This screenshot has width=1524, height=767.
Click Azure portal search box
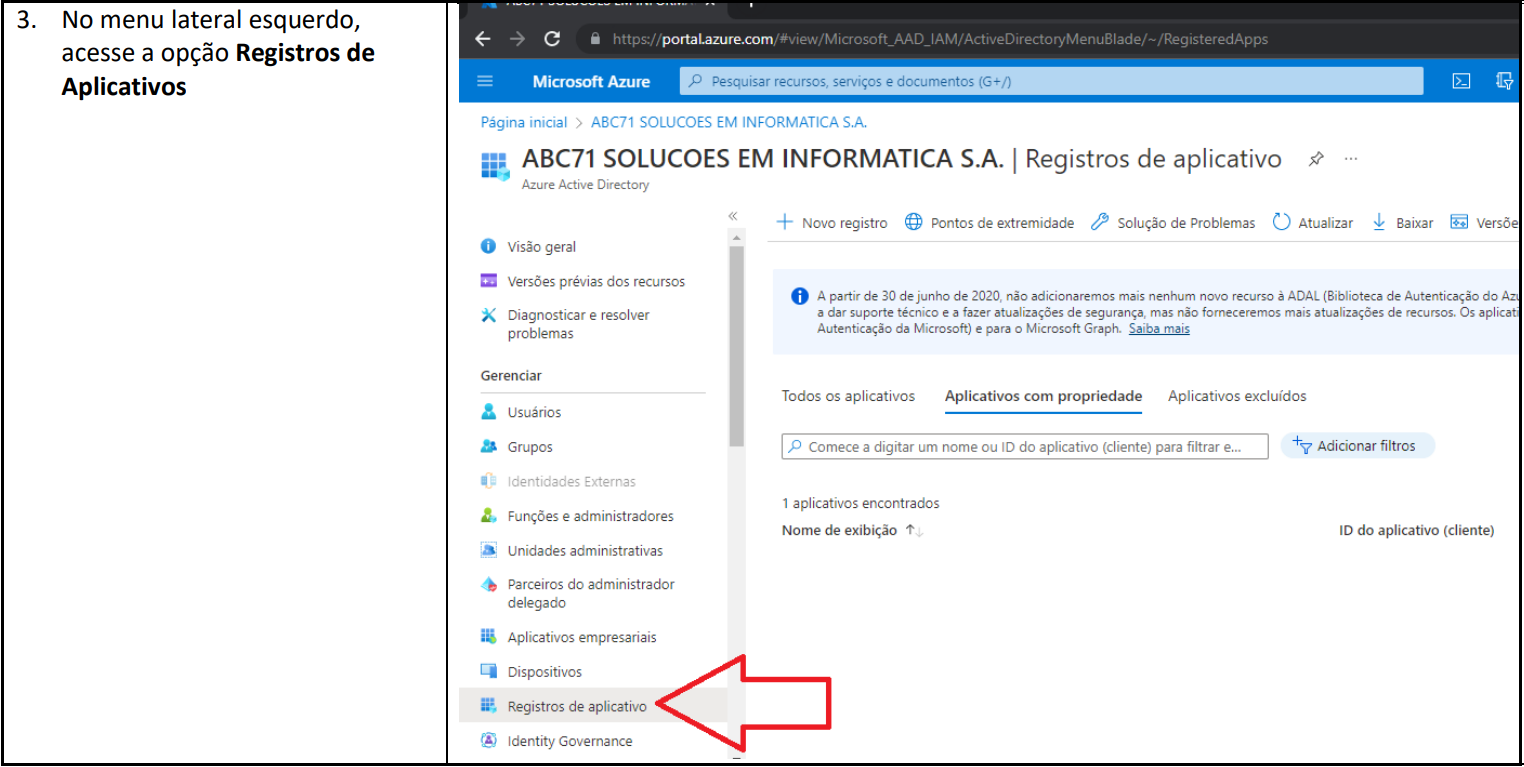[1051, 82]
